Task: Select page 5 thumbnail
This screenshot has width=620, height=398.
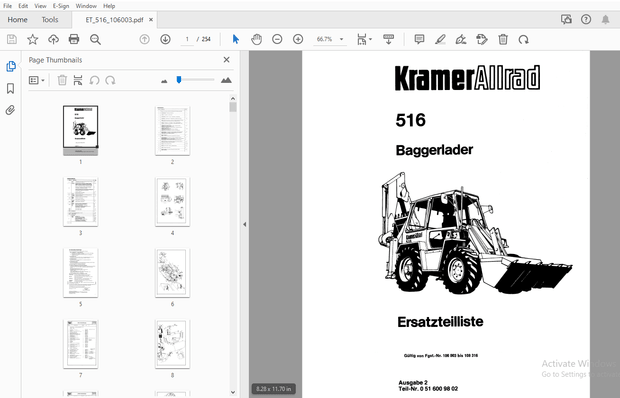Action: coord(81,273)
